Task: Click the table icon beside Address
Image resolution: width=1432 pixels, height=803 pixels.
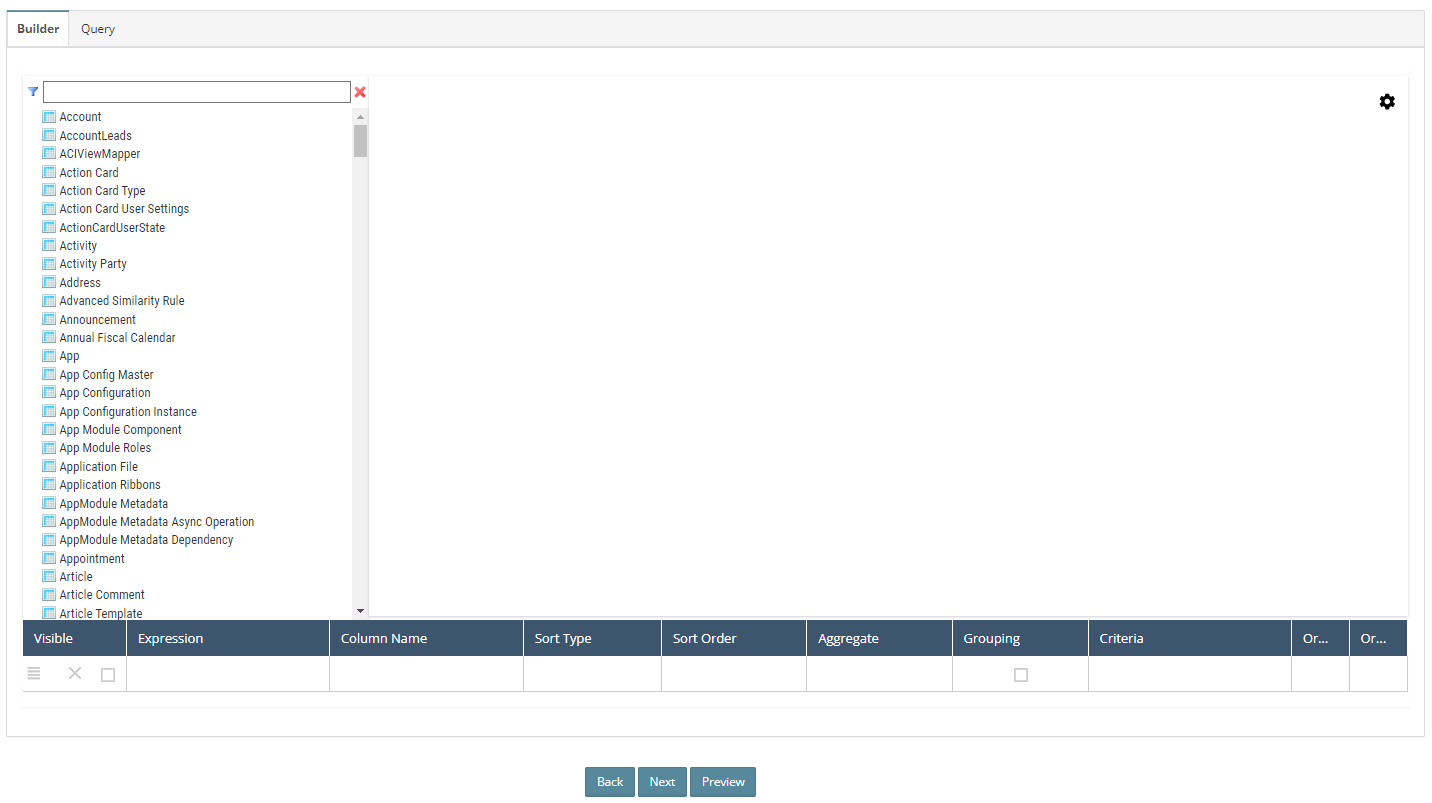Action: coord(49,282)
